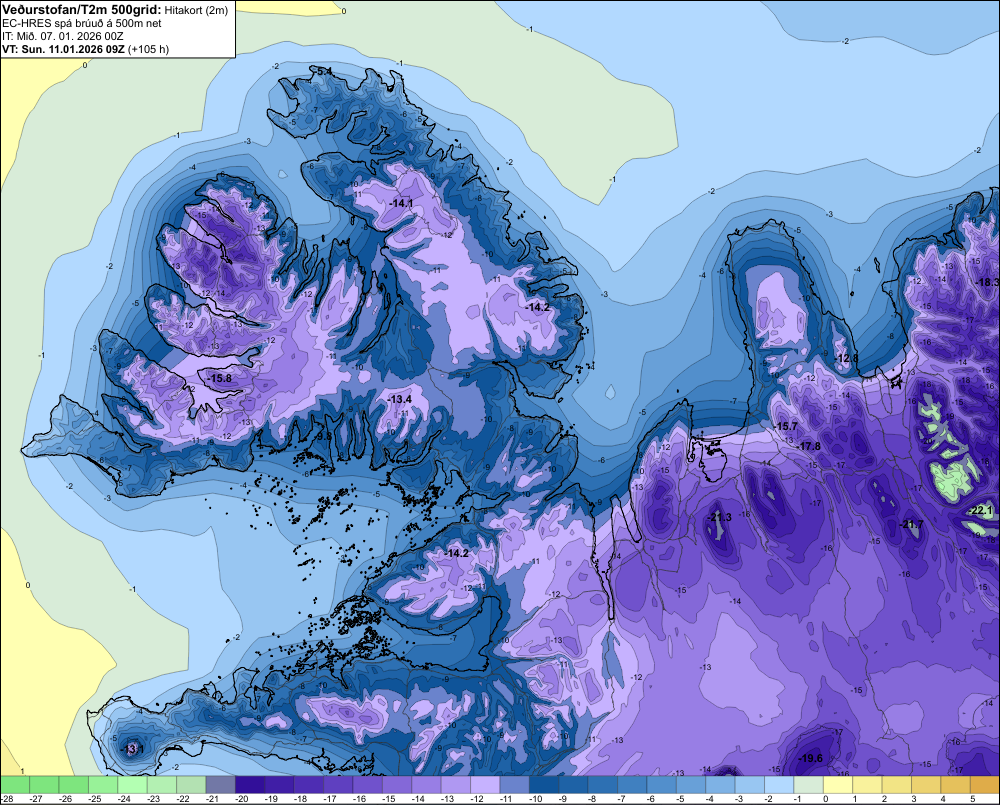1000x805 pixels.
Task: Click the legend swatch above the -24 label
Action: pyautogui.click(x=132, y=785)
